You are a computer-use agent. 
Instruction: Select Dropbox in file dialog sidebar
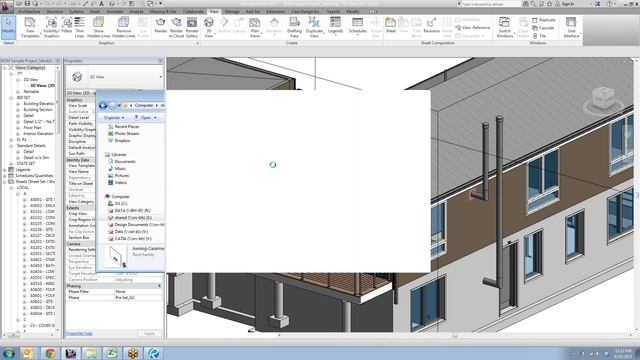119,140
